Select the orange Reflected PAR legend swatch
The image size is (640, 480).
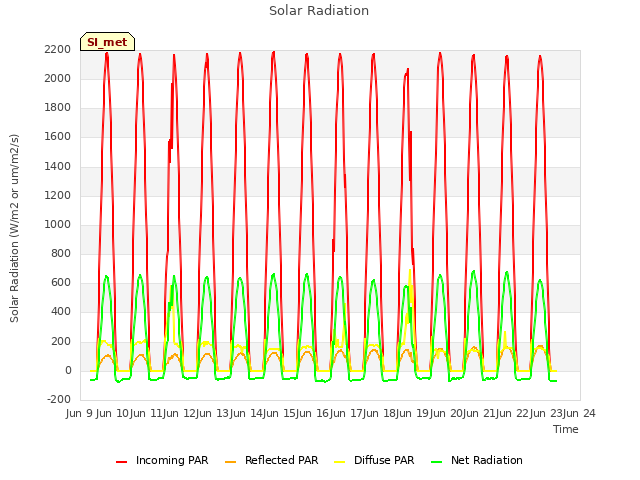pyautogui.click(x=231, y=462)
